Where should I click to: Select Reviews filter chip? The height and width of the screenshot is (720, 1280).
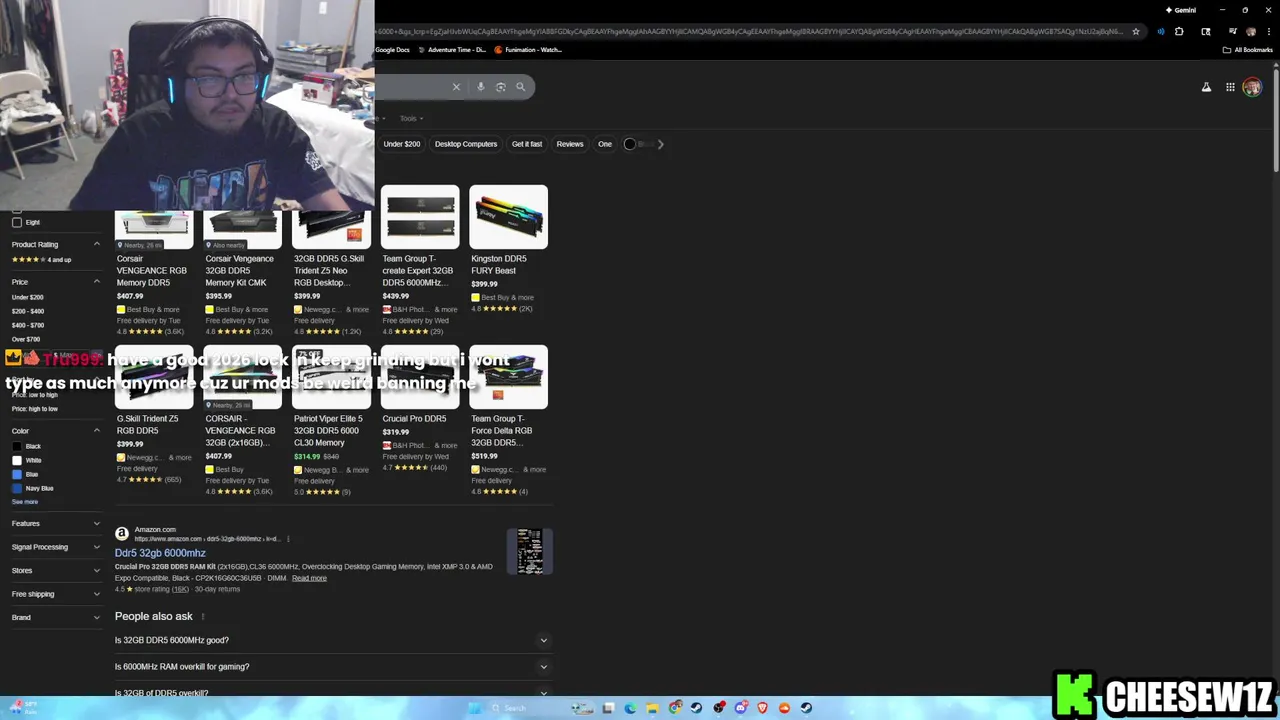coord(570,144)
